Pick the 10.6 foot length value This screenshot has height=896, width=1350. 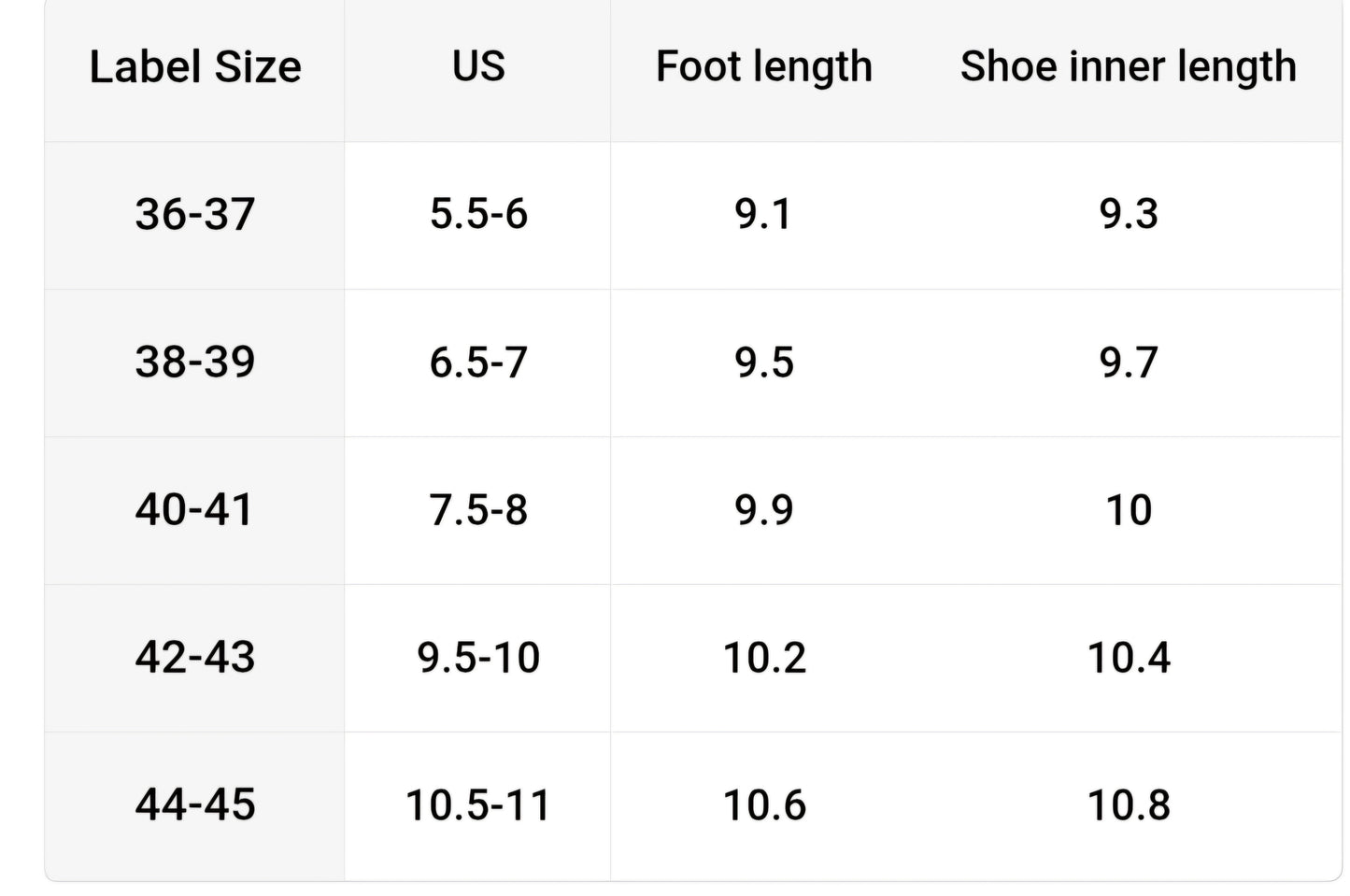click(764, 804)
